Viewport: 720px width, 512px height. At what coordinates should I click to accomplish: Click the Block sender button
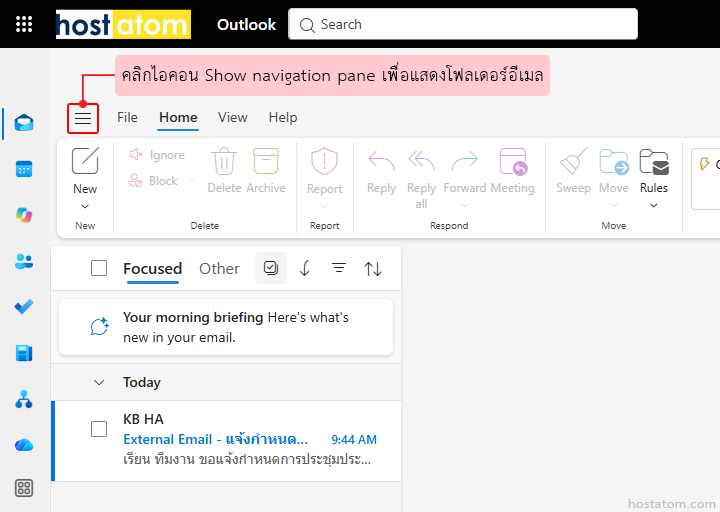click(153, 180)
